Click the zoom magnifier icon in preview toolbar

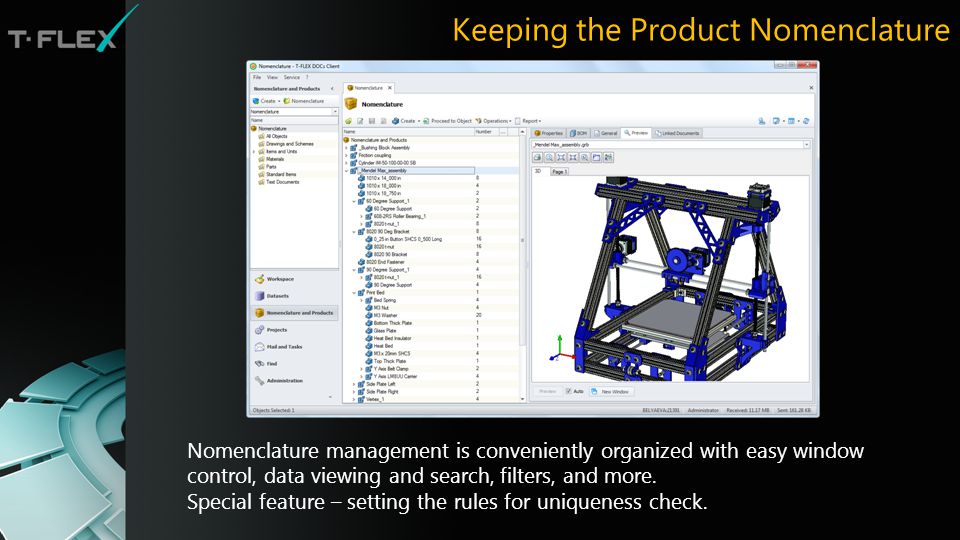[549, 157]
